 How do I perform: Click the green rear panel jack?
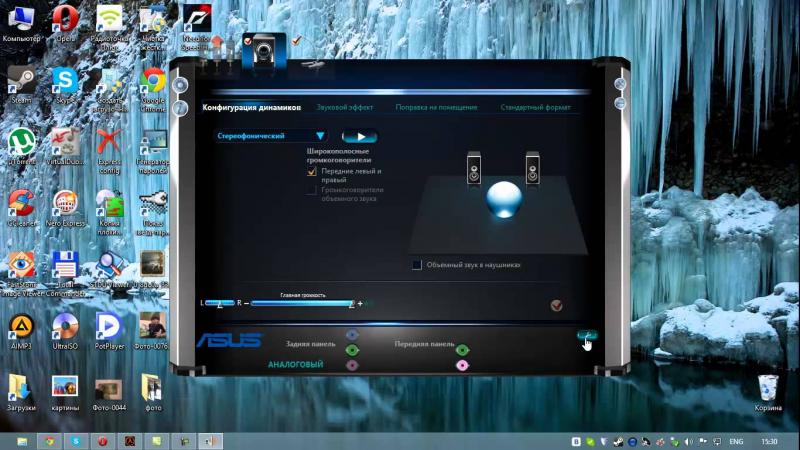(x=352, y=351)
